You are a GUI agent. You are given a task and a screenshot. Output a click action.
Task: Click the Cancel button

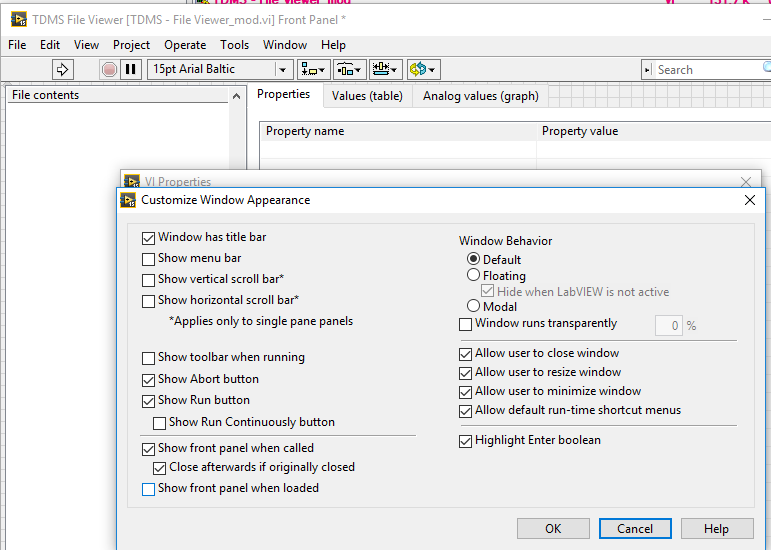pyautogui.click(x=635, y=528)
